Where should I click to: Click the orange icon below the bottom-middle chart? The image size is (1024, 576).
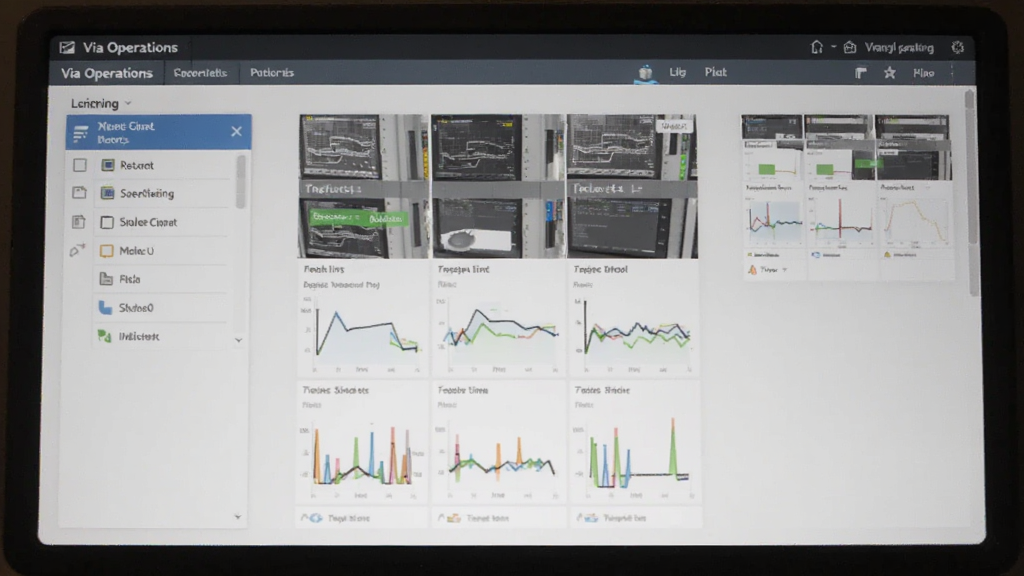(453, 518)
